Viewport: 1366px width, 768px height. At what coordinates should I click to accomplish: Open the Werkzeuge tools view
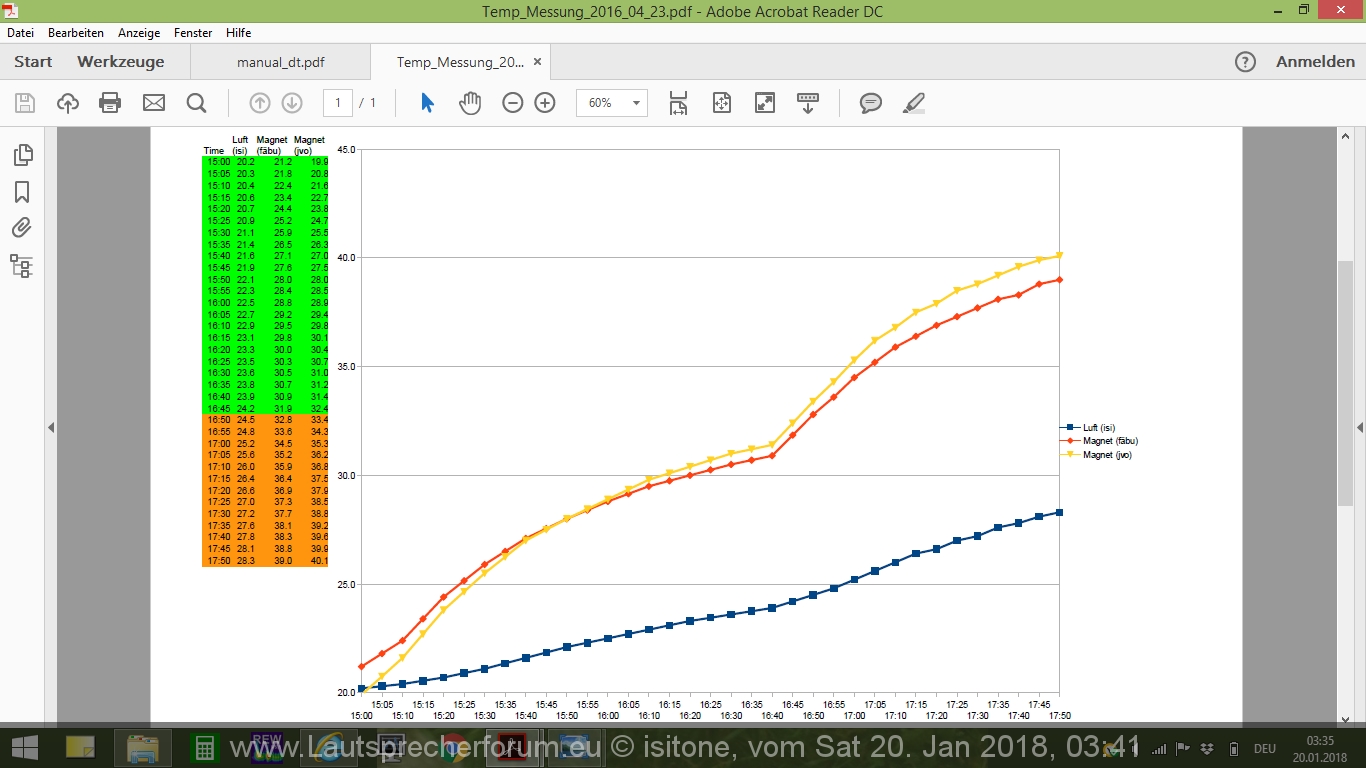coord(120,62)
